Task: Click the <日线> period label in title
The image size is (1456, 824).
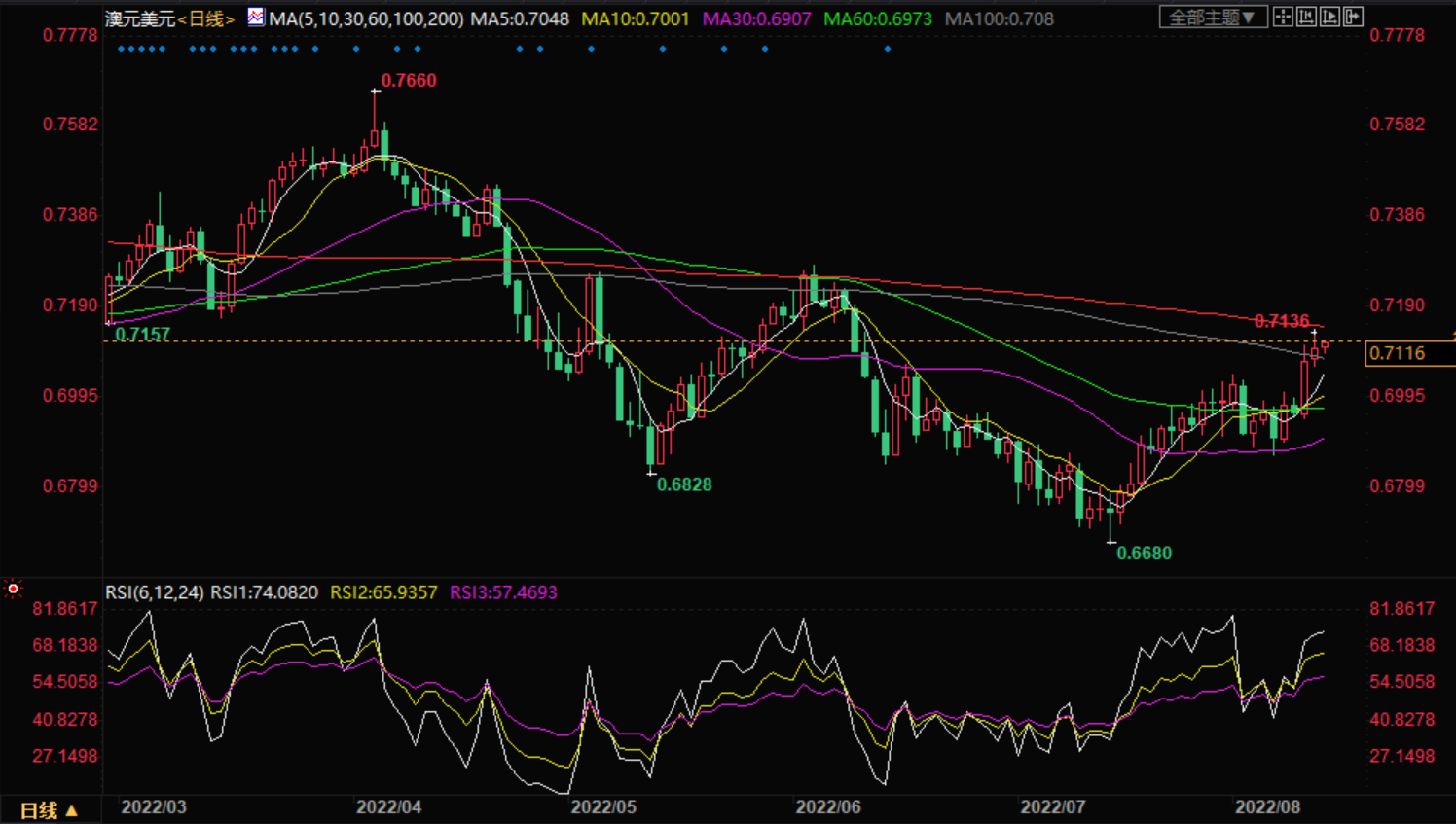Action: tap(206, 18)
